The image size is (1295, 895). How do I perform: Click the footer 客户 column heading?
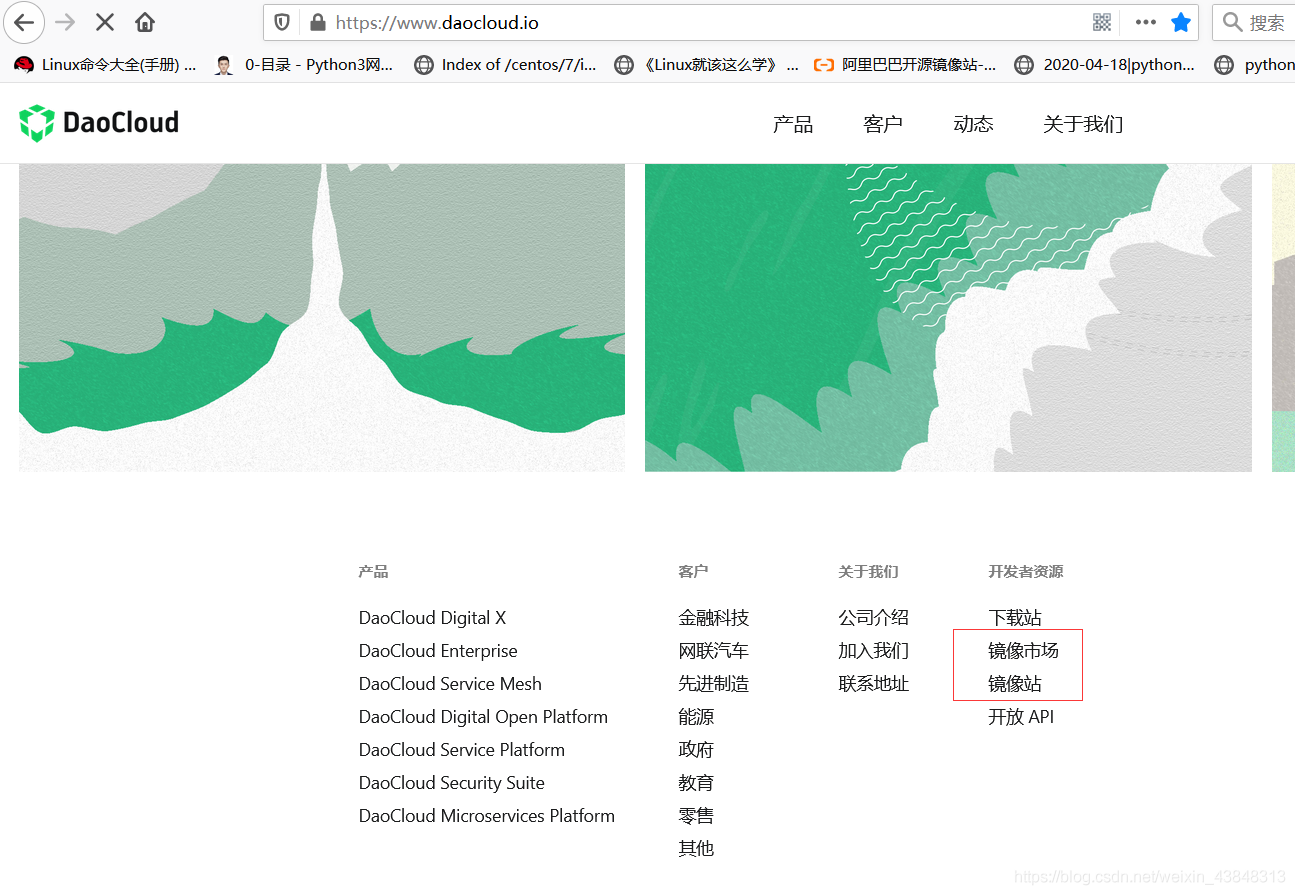[693, 572]
